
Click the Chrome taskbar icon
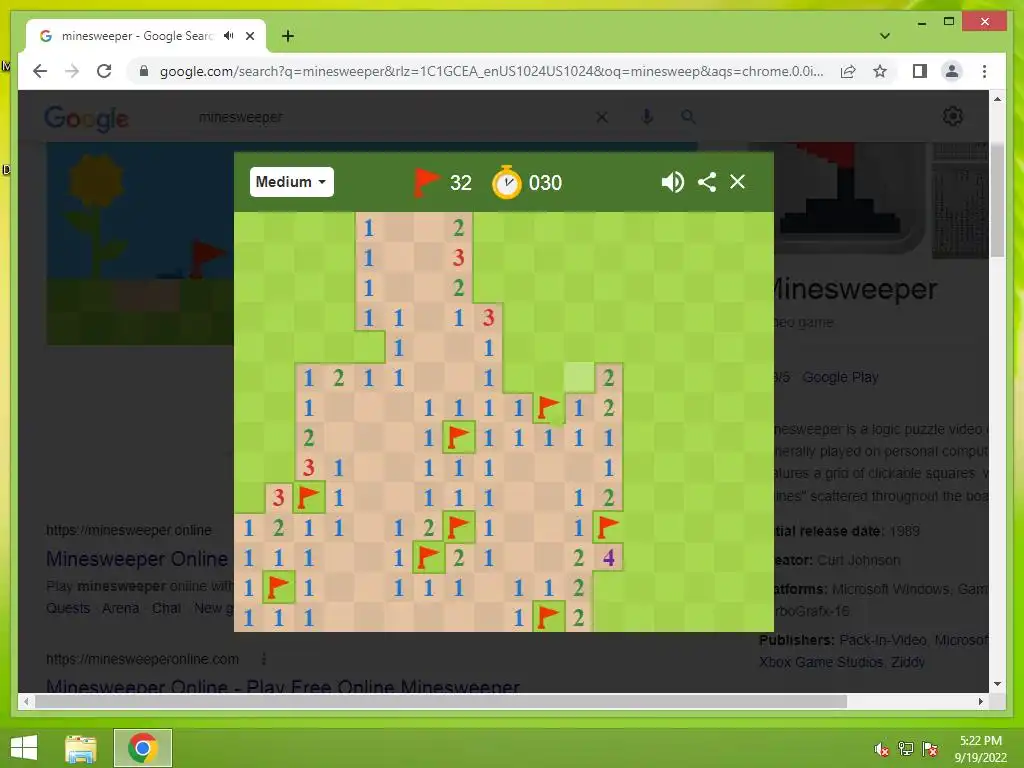(x=143, y=748)
